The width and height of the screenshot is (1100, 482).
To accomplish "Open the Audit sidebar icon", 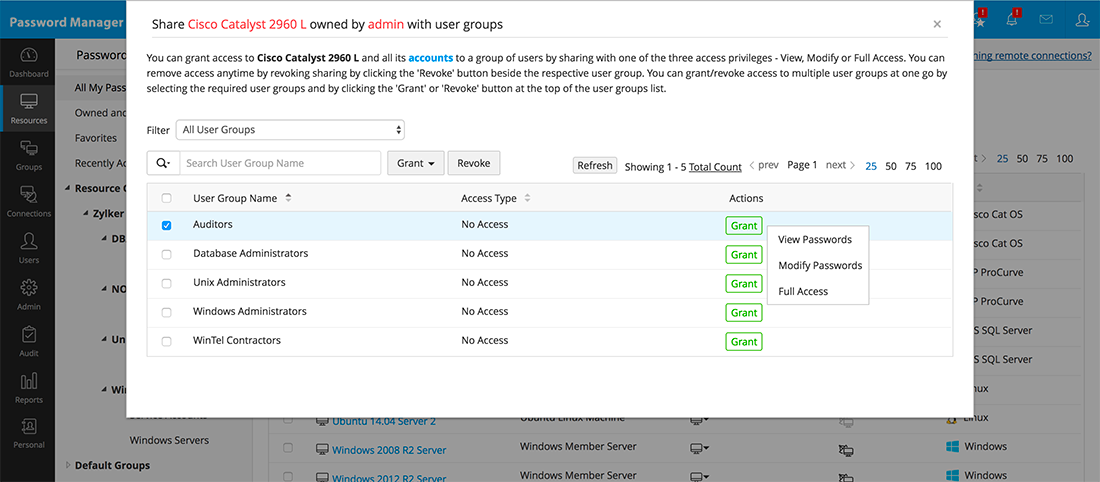I will click(29, 340).
